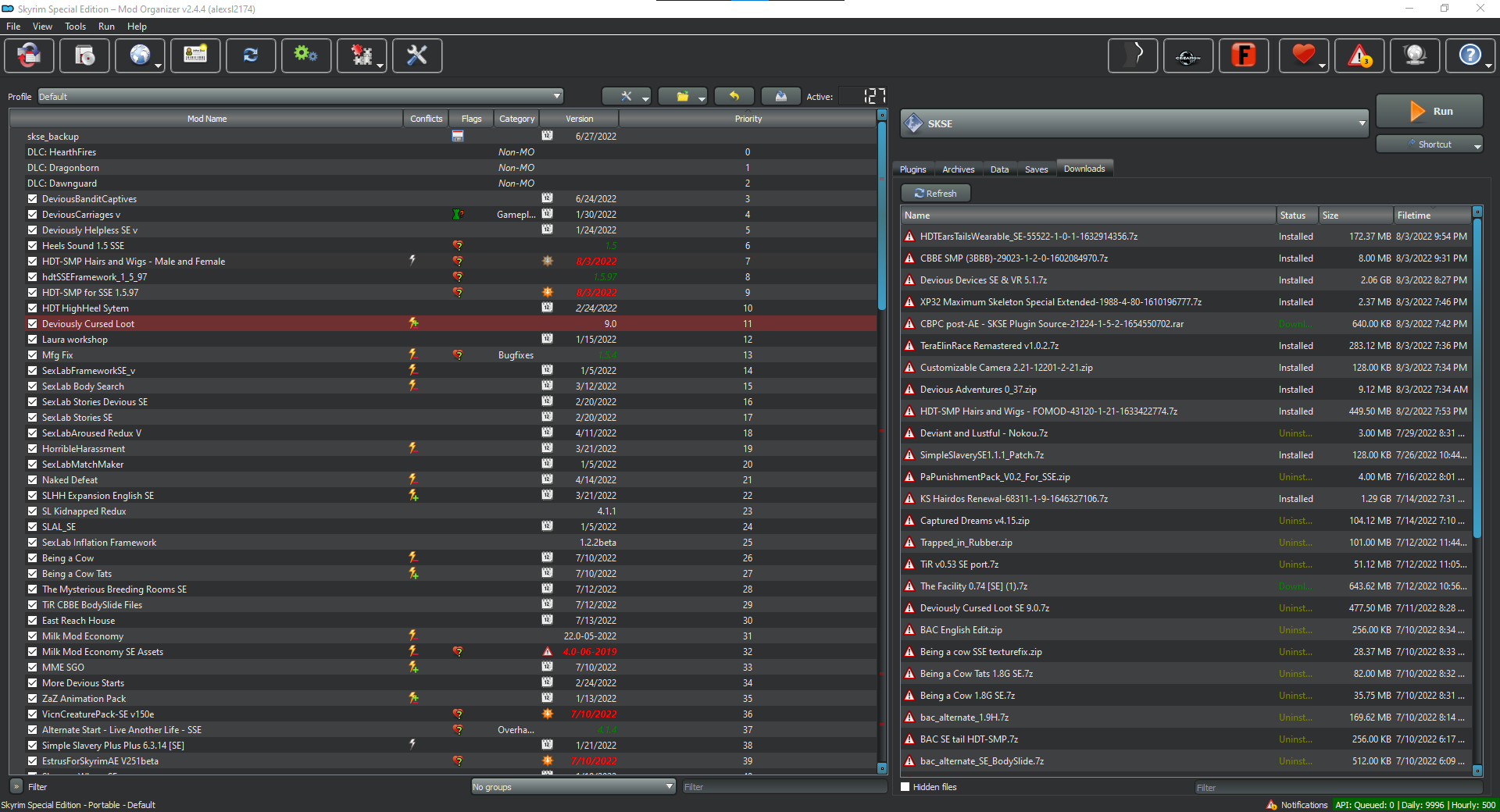Screen dimensions: 1500x812
Task: Switch to the Plugins tab
Action: click(912, 169)
